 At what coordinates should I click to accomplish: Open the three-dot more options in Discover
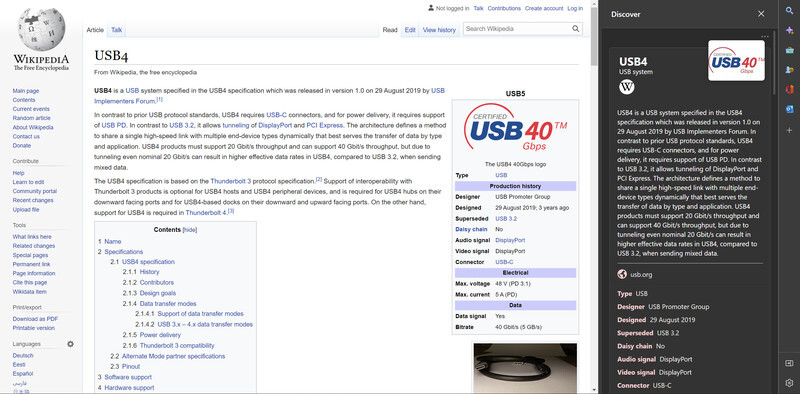(x=764, y=37)
